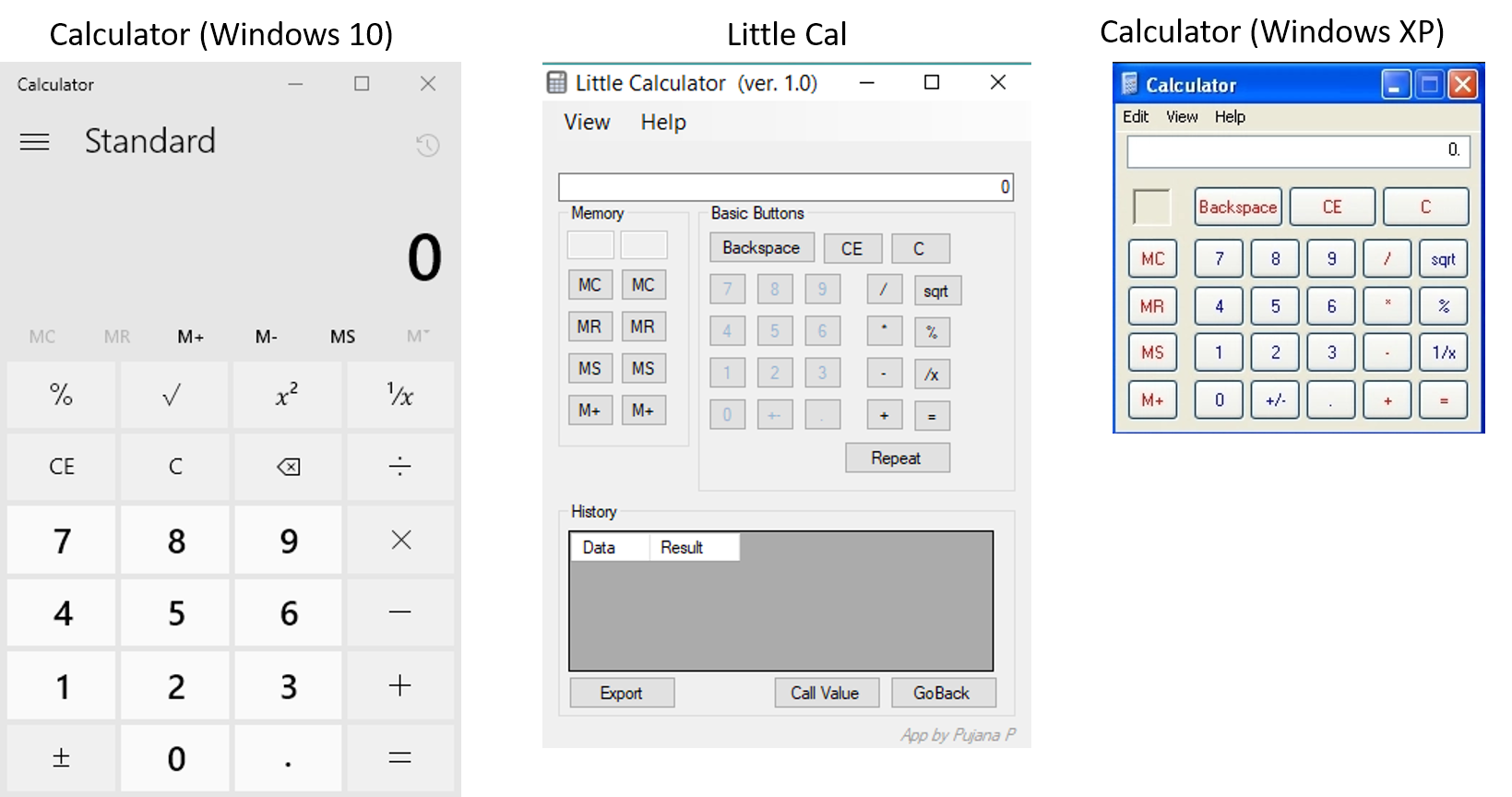Click MC in Windows XP Calculator

(x=1153, y=258)
